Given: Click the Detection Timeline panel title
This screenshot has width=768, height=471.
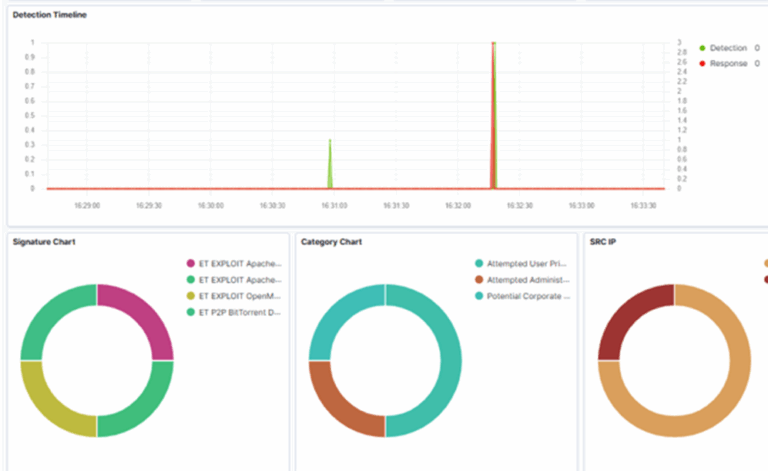Looking at the screenshot, I should (x=48, y=15).
